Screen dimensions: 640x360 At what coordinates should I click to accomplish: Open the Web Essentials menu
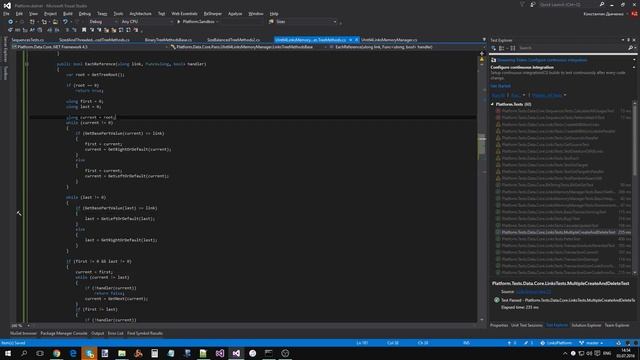tap(184, 13)
